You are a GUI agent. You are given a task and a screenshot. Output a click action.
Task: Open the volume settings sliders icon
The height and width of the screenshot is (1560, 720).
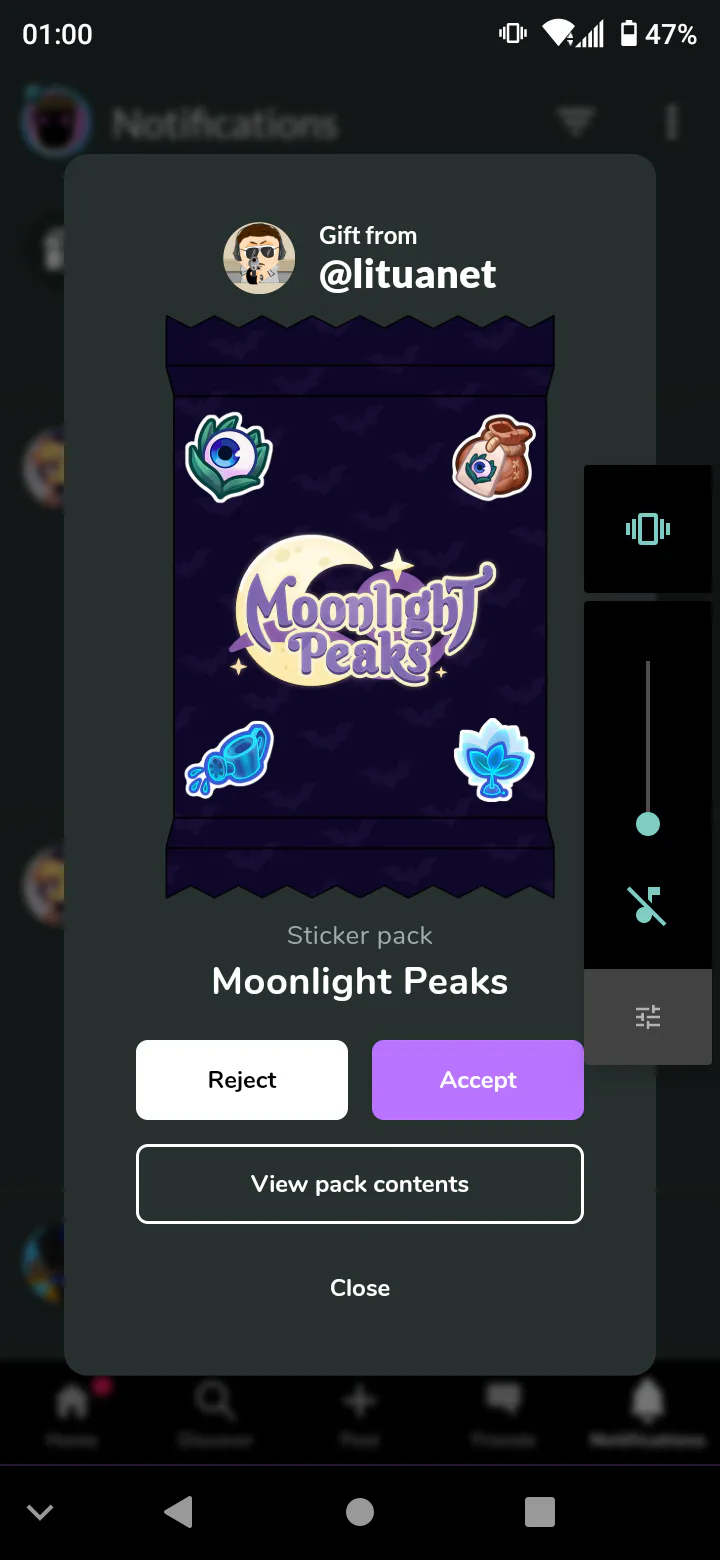[x=648, y=1017]
